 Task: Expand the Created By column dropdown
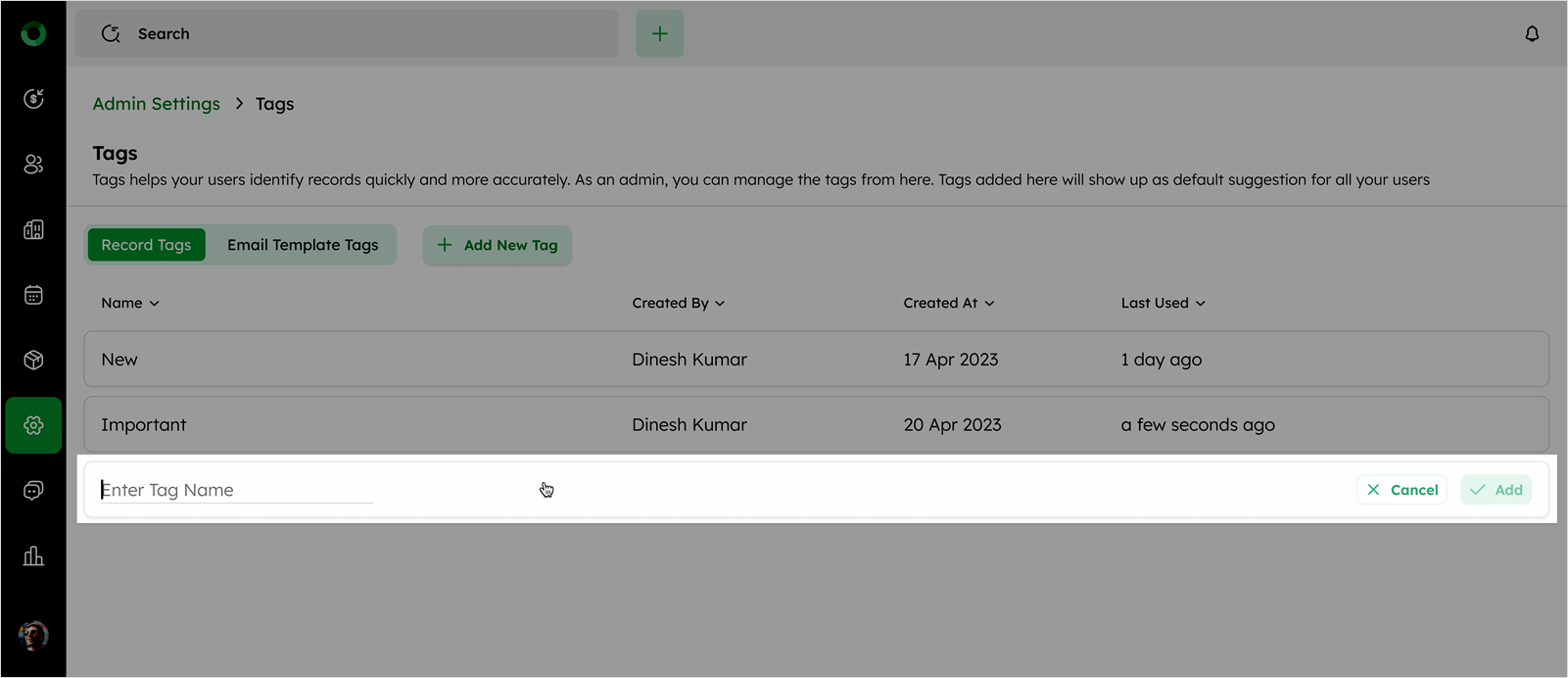[679, 304]
